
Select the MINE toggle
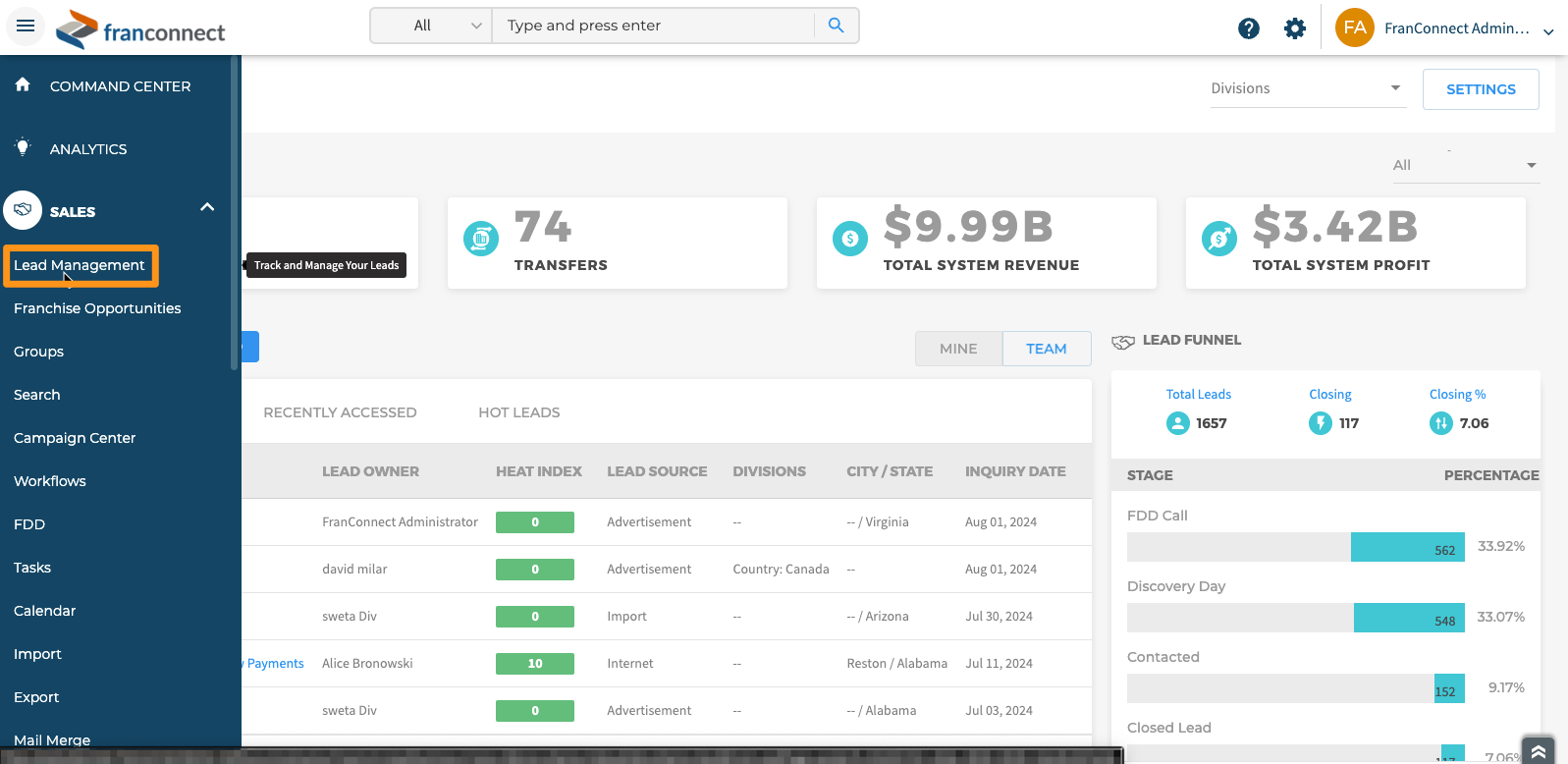coord(958,349)
